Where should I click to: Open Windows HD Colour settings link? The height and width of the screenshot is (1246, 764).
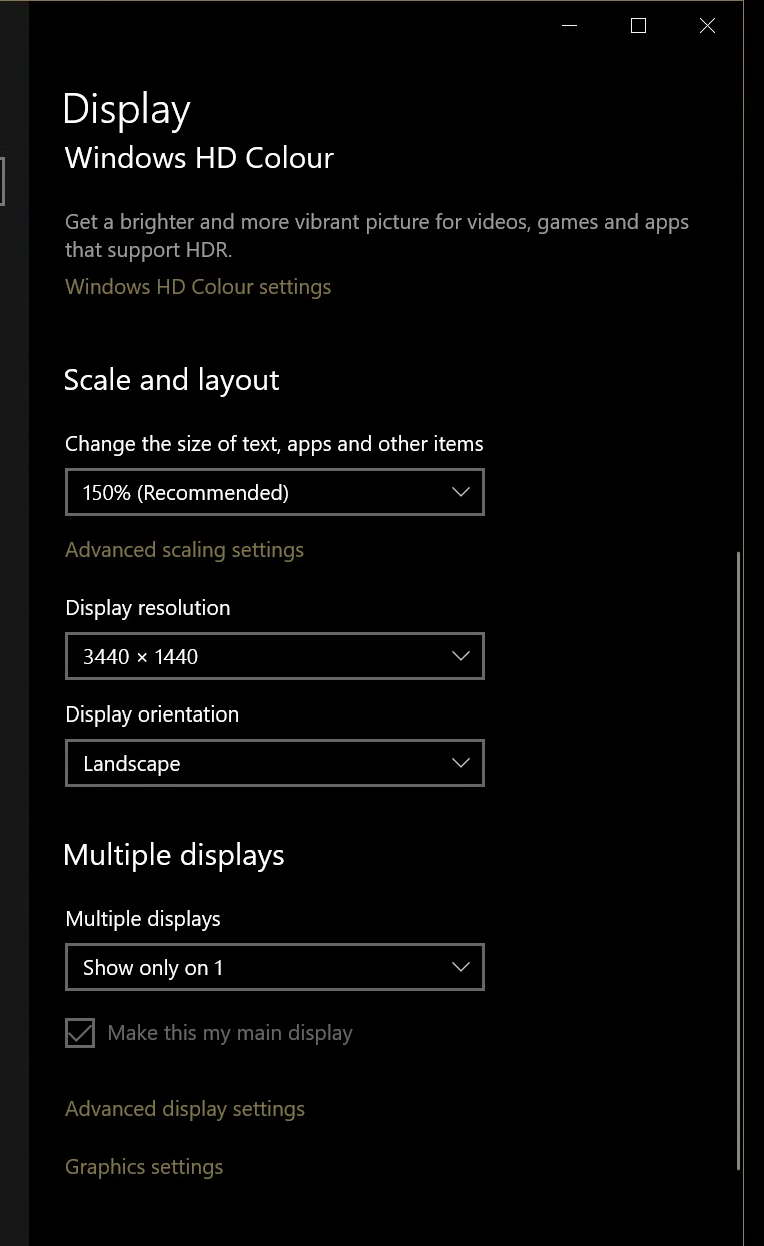pyautogui.click(x=198, y=287)
